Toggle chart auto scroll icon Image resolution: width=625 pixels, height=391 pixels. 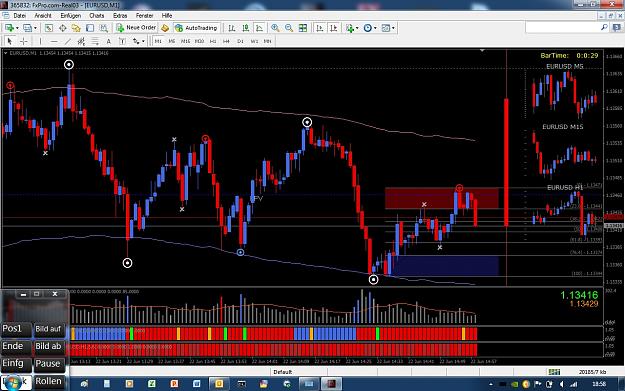(320, 28)
